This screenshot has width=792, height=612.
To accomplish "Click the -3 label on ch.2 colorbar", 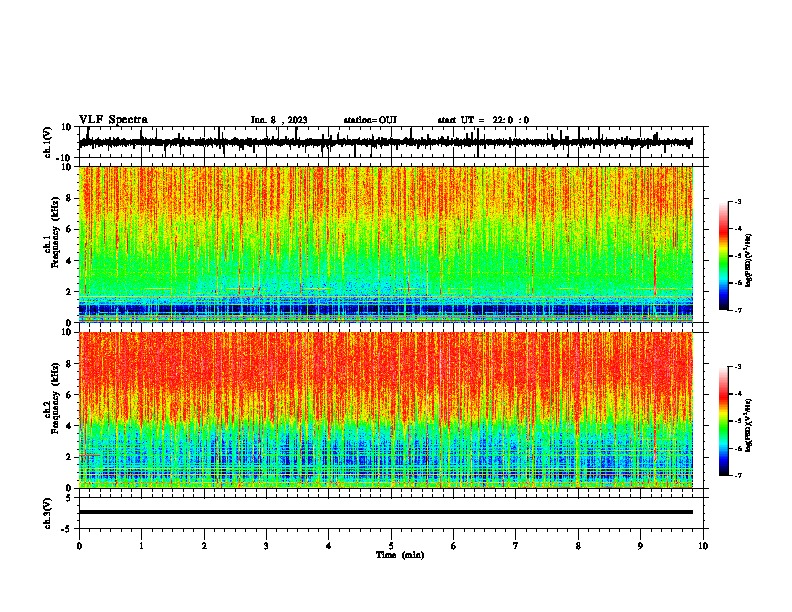I will (x=737, y=367).
